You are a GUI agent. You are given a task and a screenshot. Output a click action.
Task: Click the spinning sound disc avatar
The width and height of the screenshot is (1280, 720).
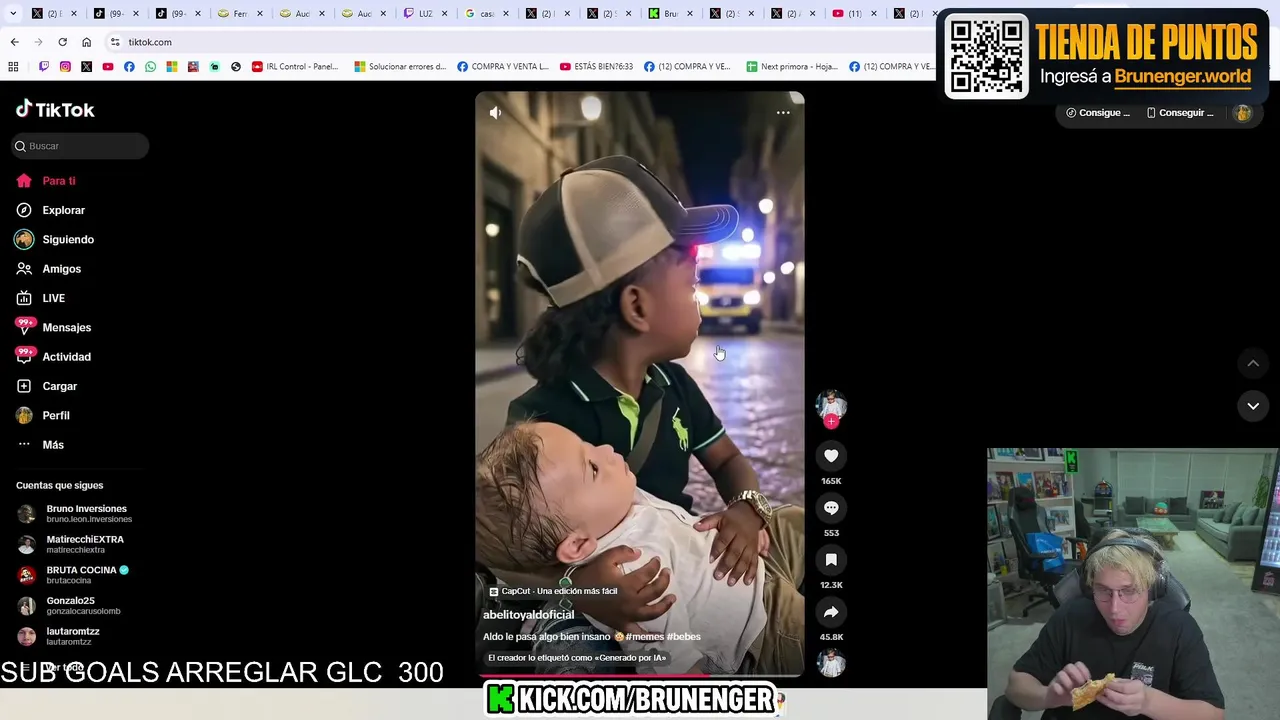coord(831,663)
